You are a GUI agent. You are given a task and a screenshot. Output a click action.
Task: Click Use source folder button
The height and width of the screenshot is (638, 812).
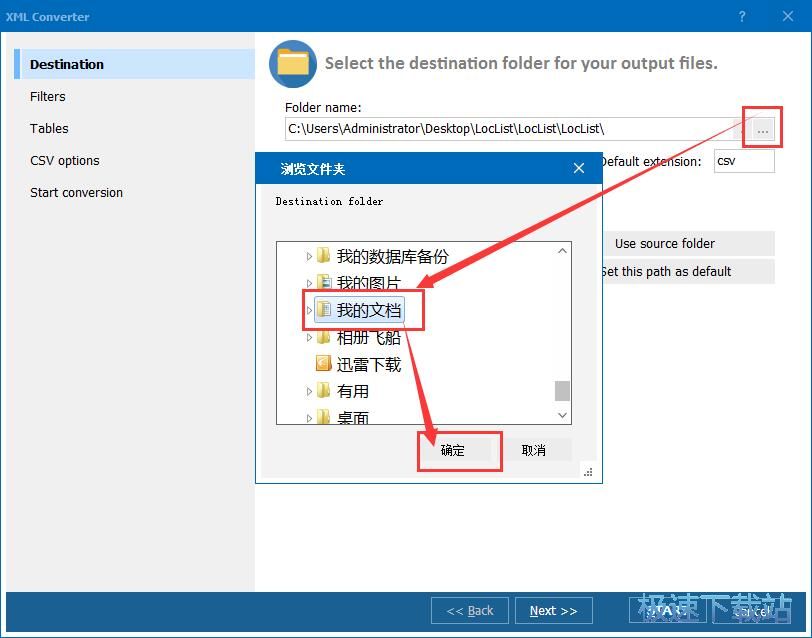click(x=689, y=243)
